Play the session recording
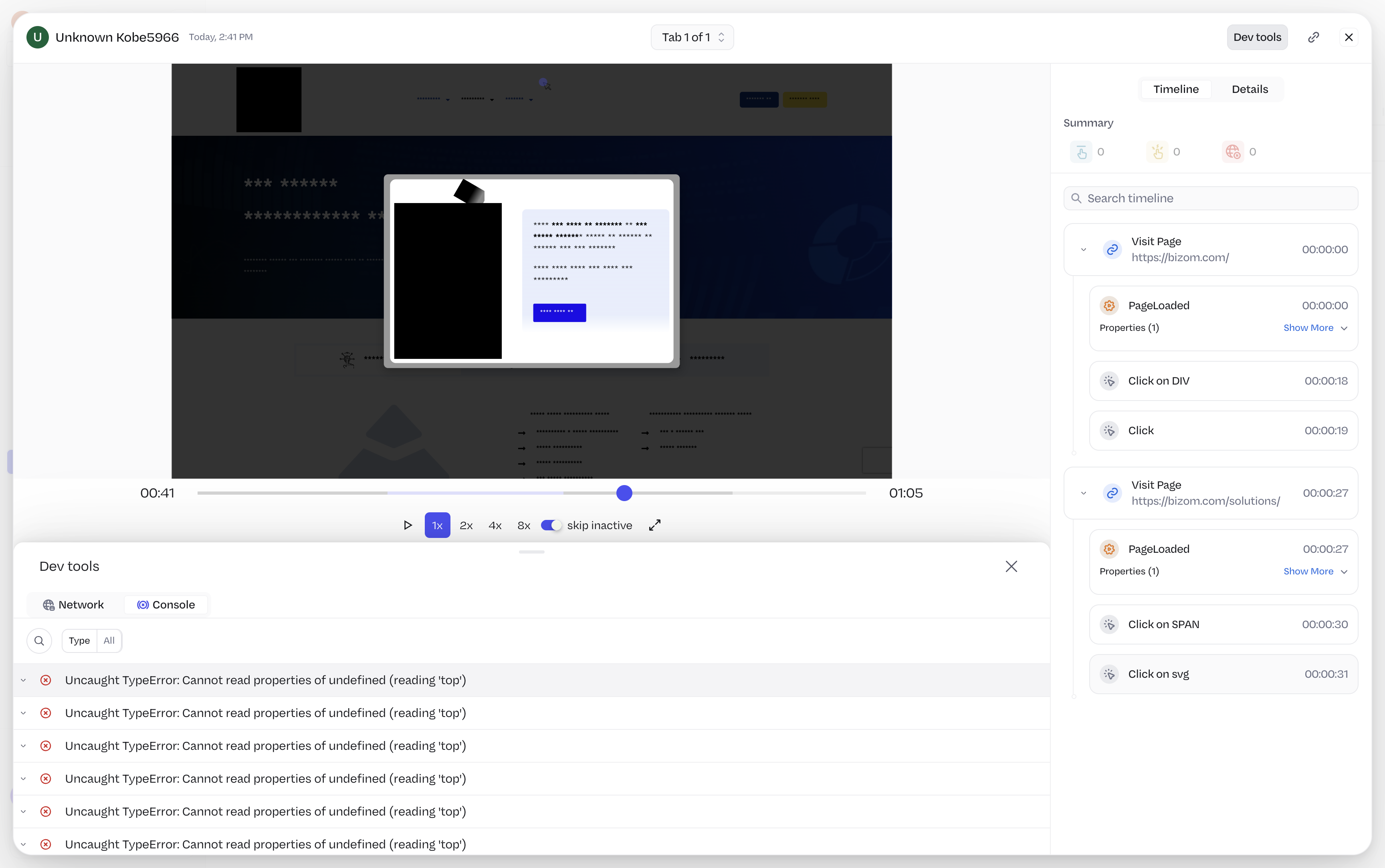1385x868 pixels. pyautogui.click(x=408, y=525)
